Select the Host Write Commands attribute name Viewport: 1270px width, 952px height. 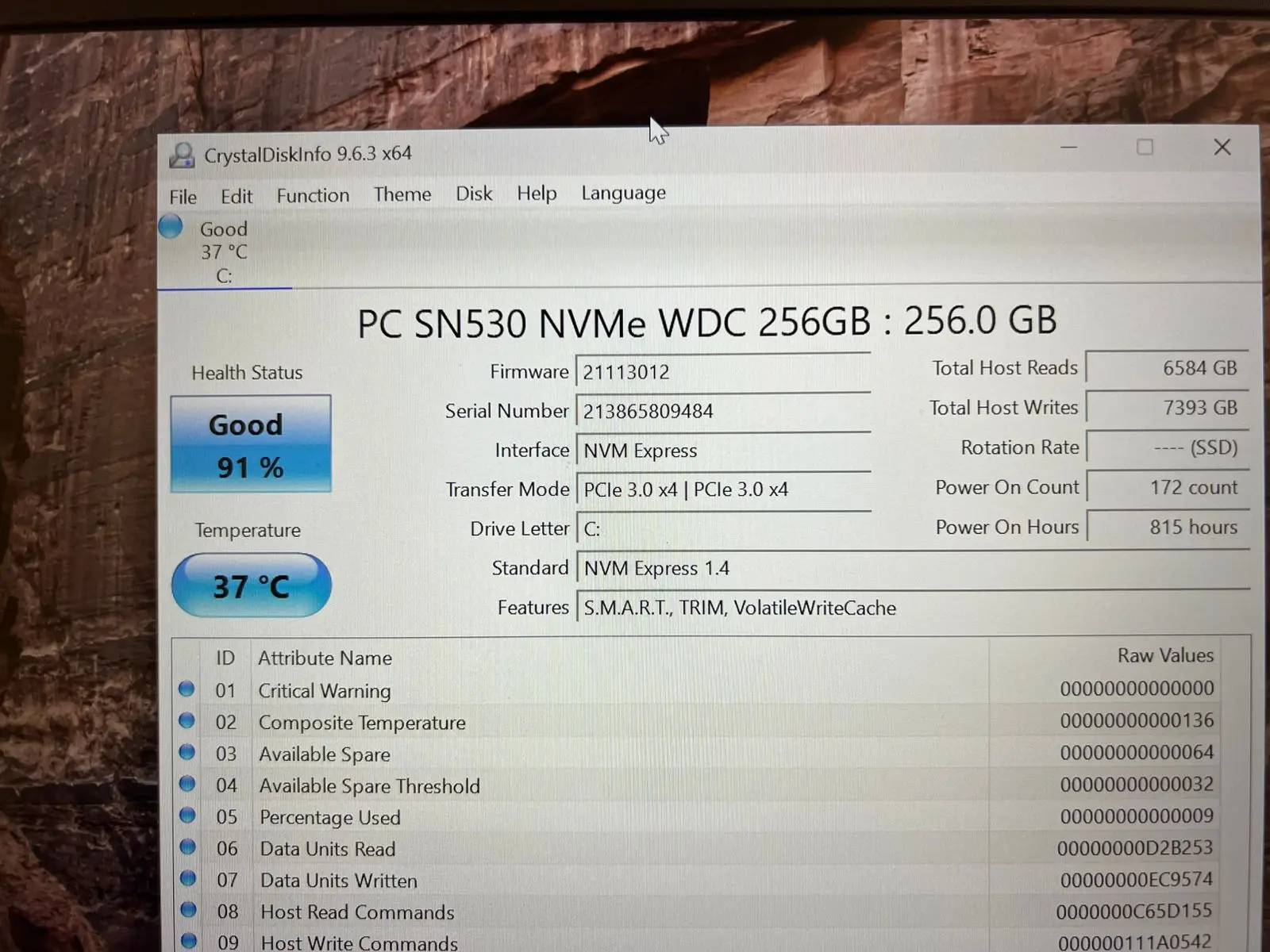tap(360, 942)
